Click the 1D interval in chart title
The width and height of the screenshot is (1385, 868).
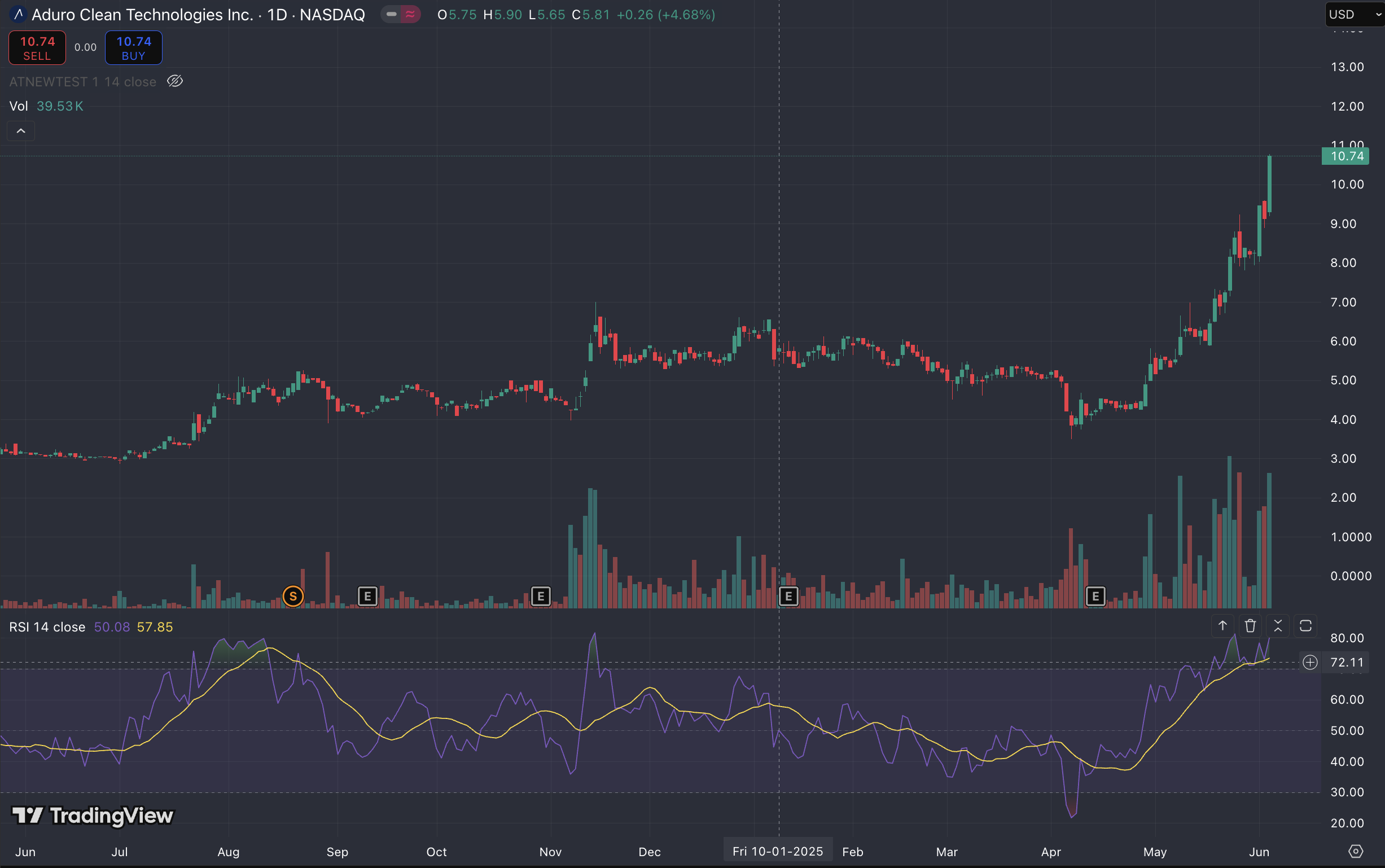click(x=277, y=15)
